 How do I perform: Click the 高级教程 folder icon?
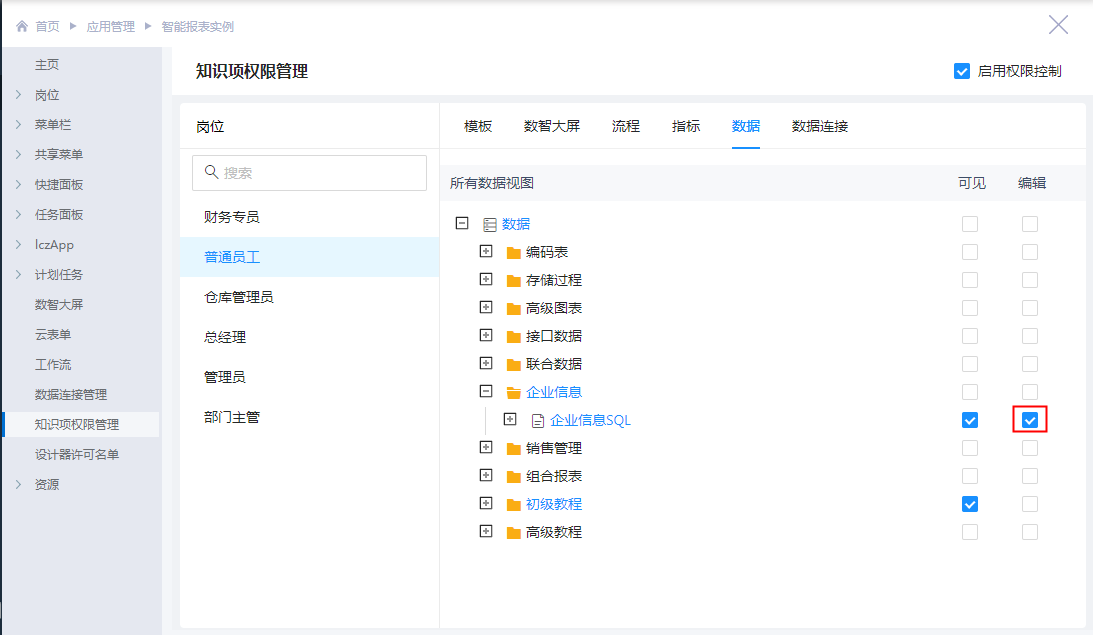point(514,533)
